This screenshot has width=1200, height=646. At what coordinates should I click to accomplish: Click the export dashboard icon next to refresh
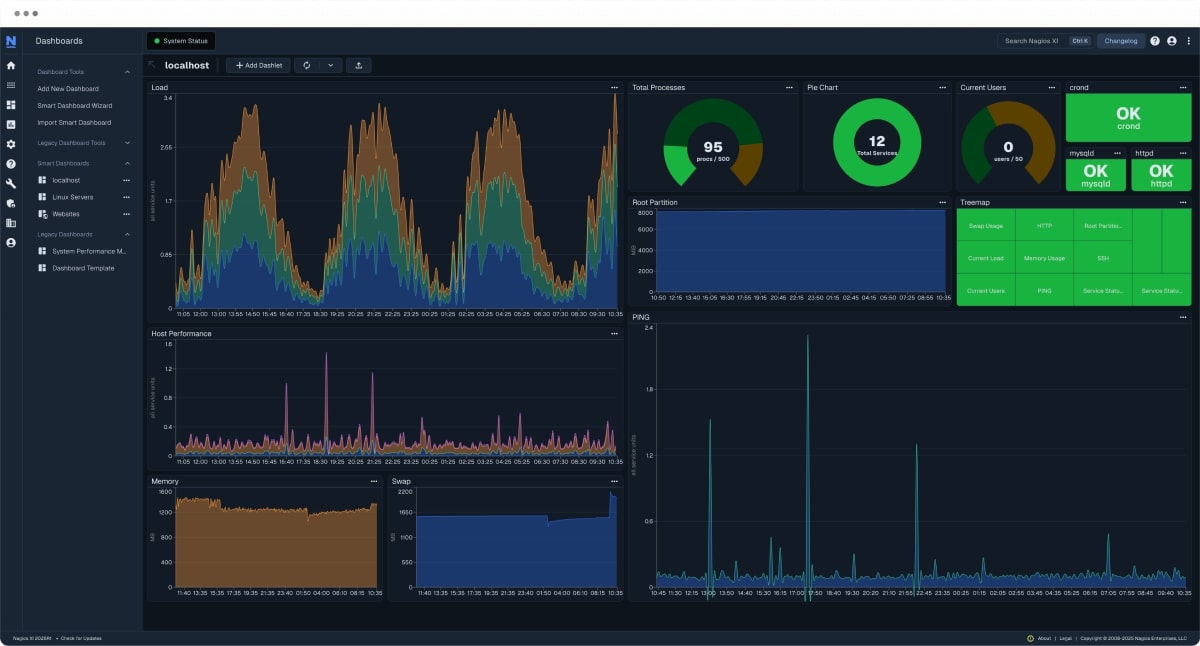click(358, 65)
